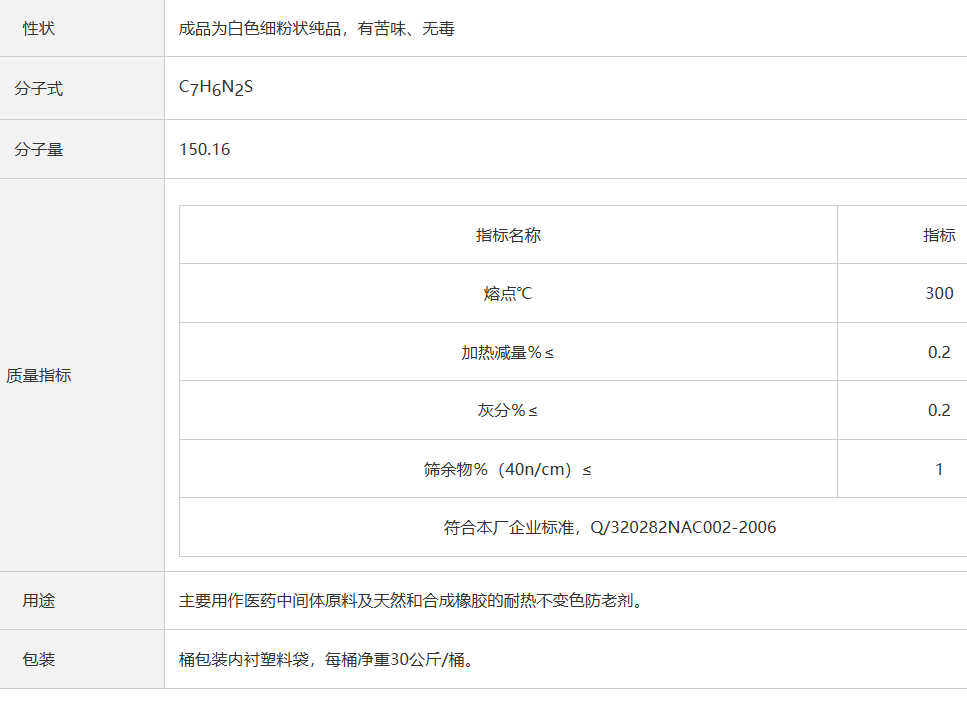Select the molecular weight value 150.16
967x708 pixels.
pos(205,150)
